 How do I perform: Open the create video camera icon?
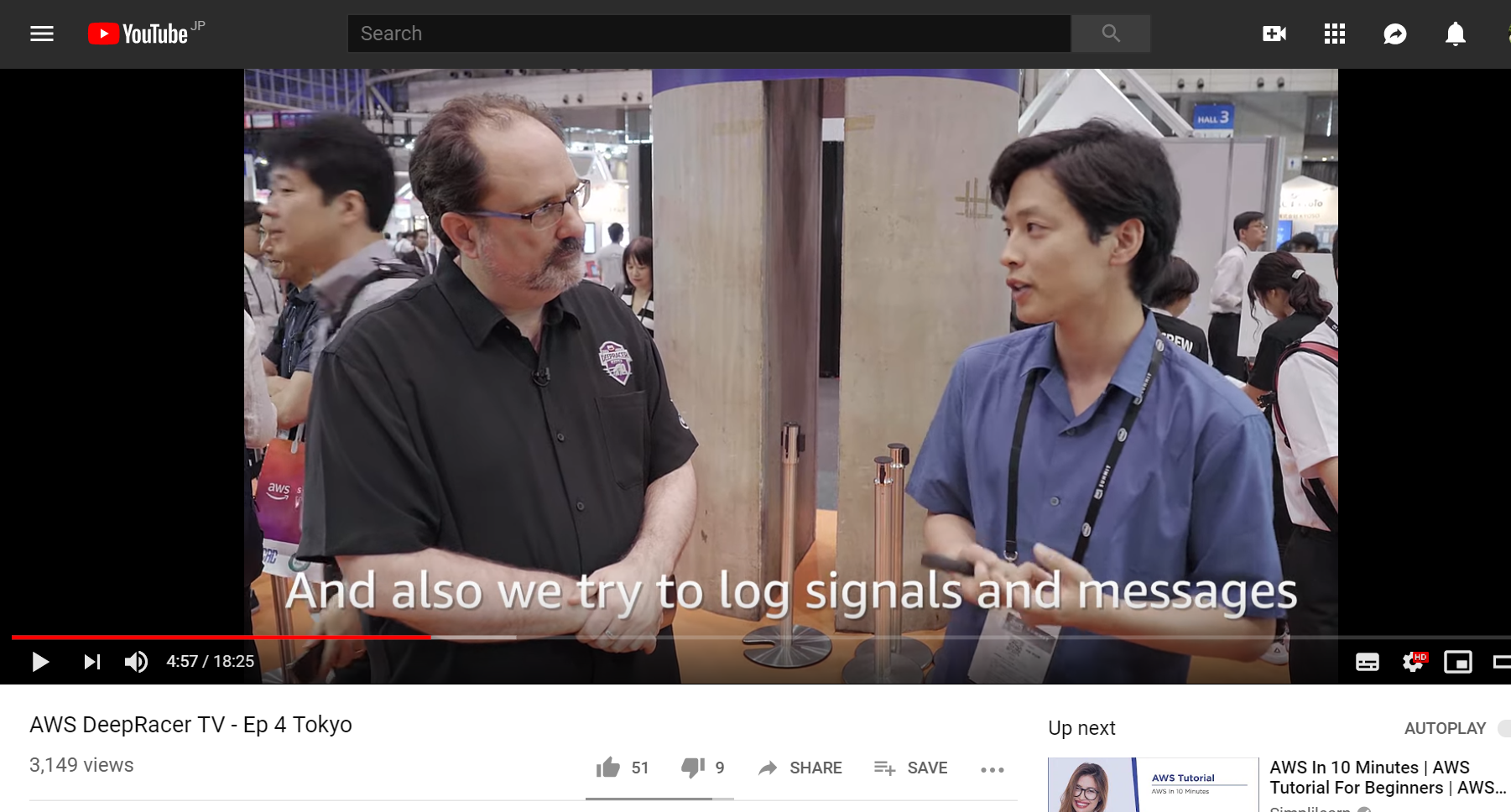1274,34
